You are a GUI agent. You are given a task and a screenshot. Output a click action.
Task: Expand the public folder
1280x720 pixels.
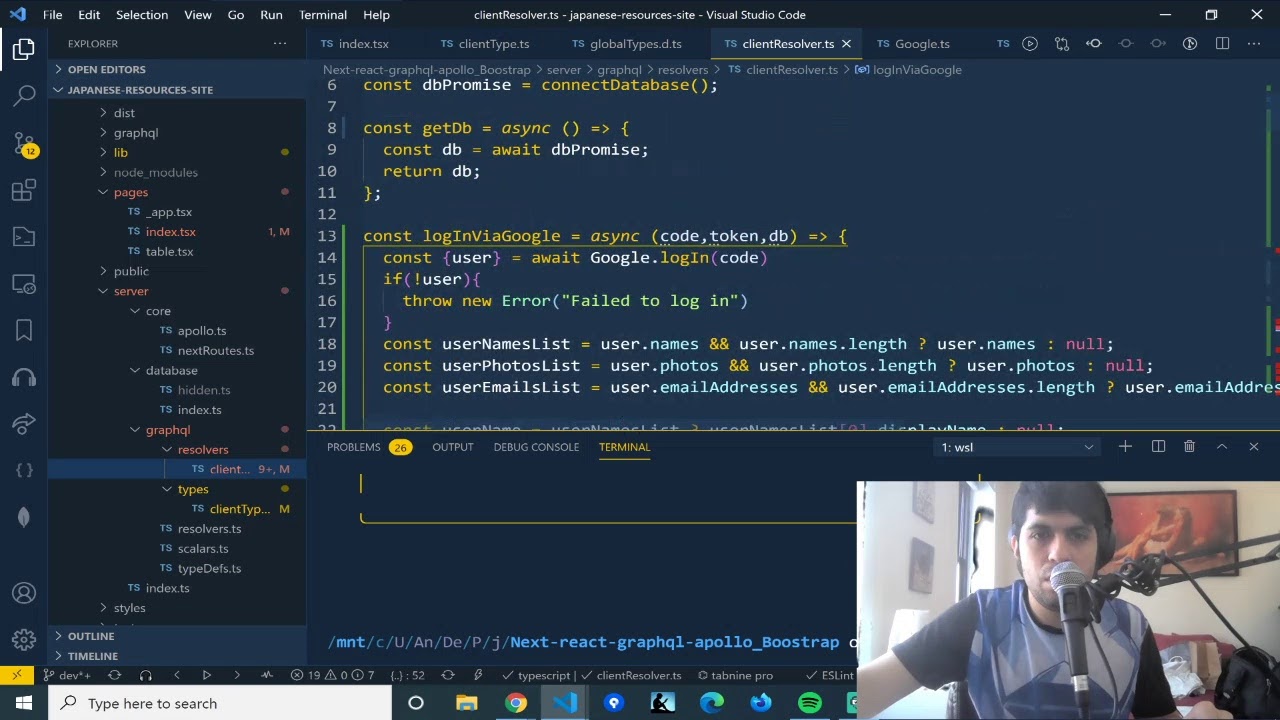pos(176,271)
